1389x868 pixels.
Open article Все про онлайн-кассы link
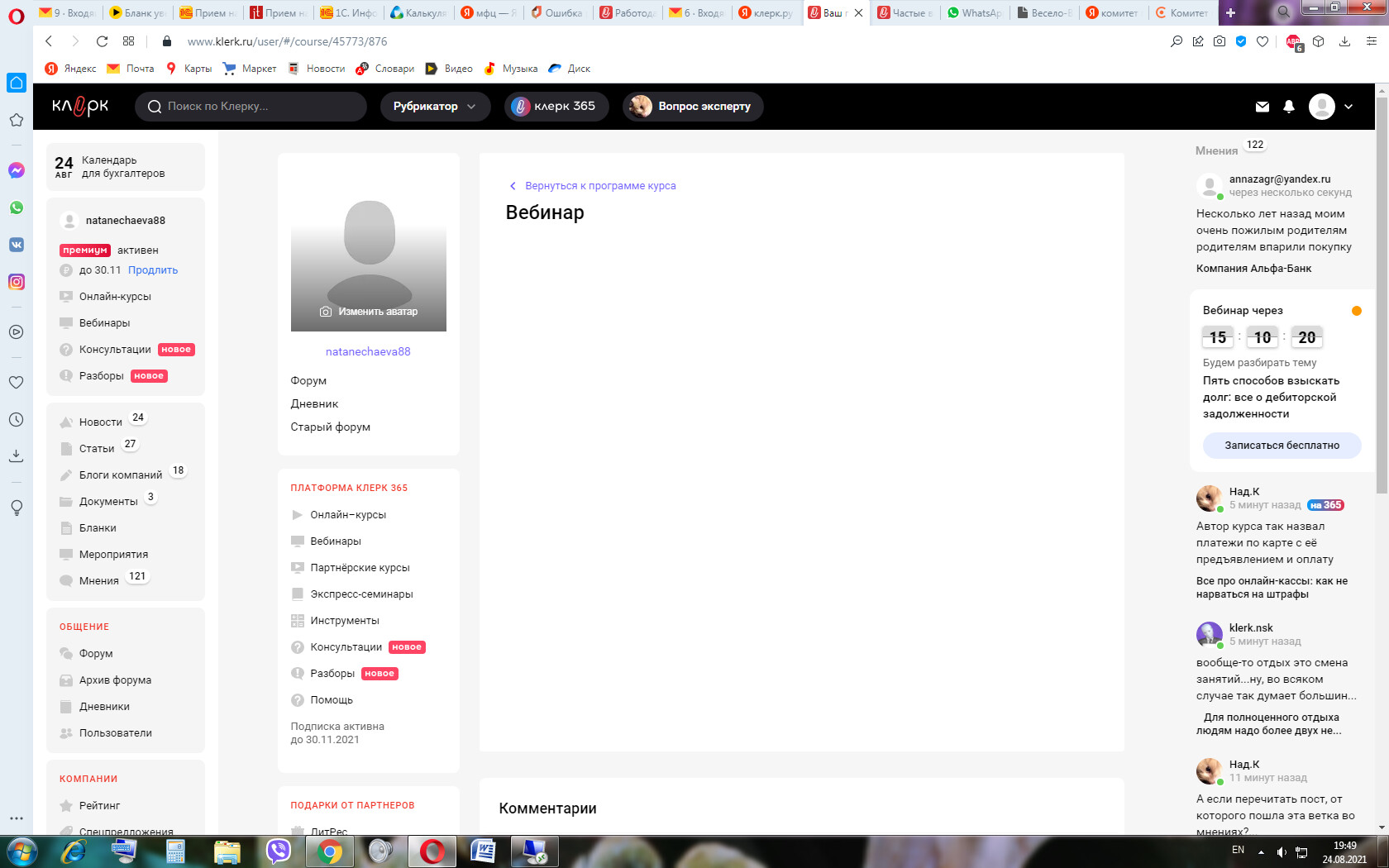point(1272,588)
